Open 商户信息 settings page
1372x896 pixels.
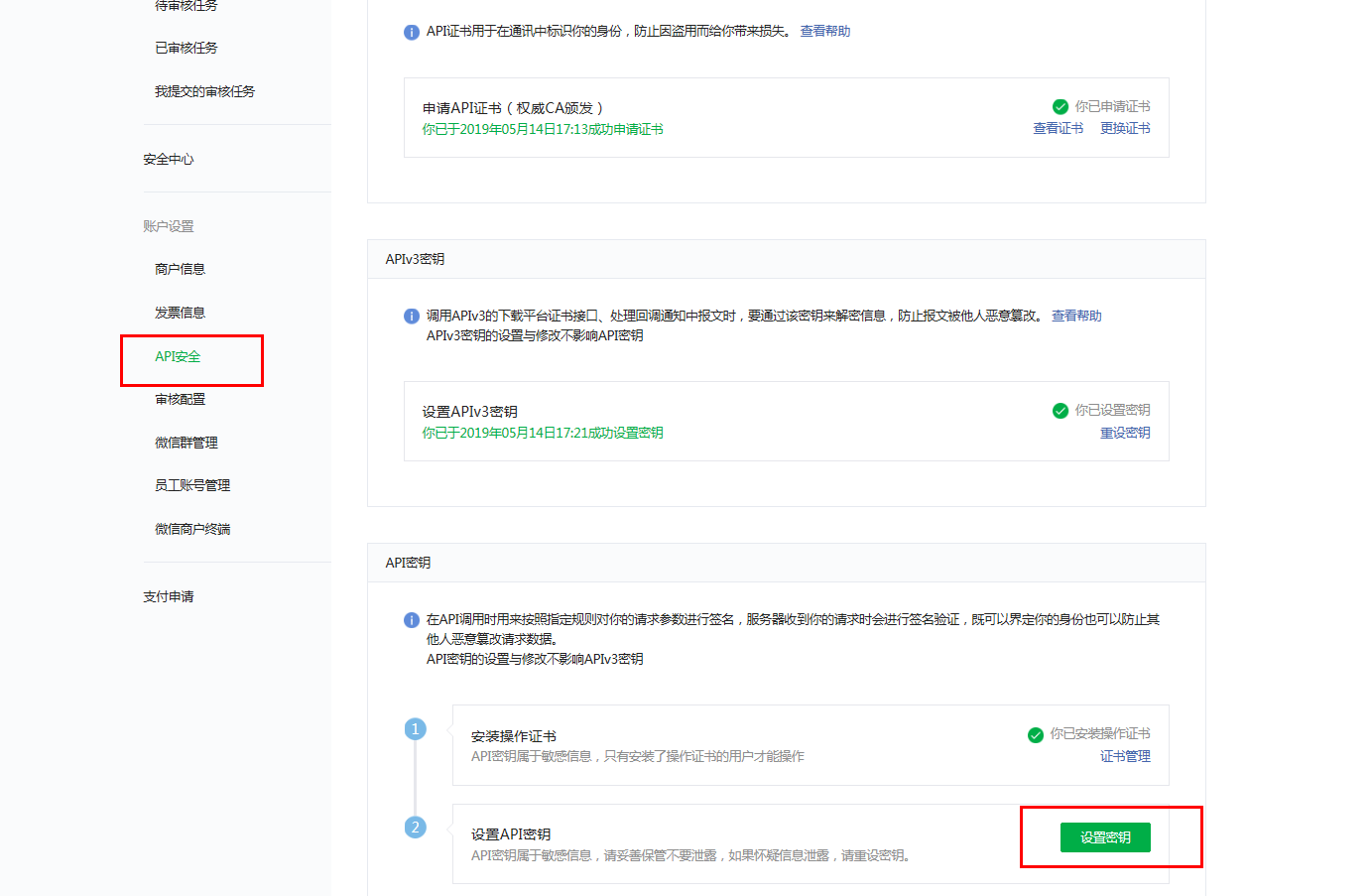pos(180,269)
